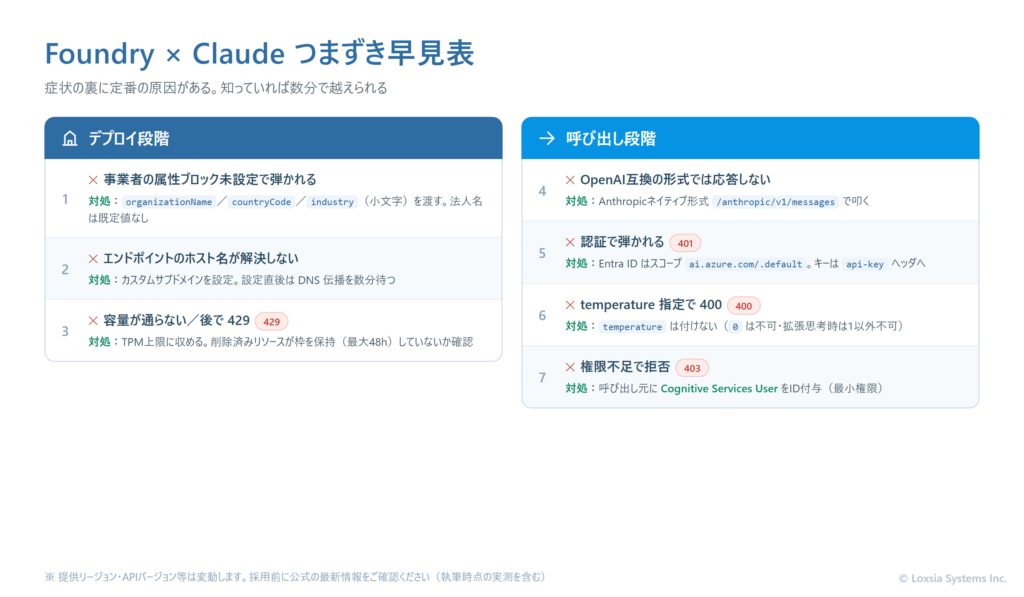The image size is (1024, 597).
Task: Click heading temperature 指定で 400
Action: click(651, 305)
